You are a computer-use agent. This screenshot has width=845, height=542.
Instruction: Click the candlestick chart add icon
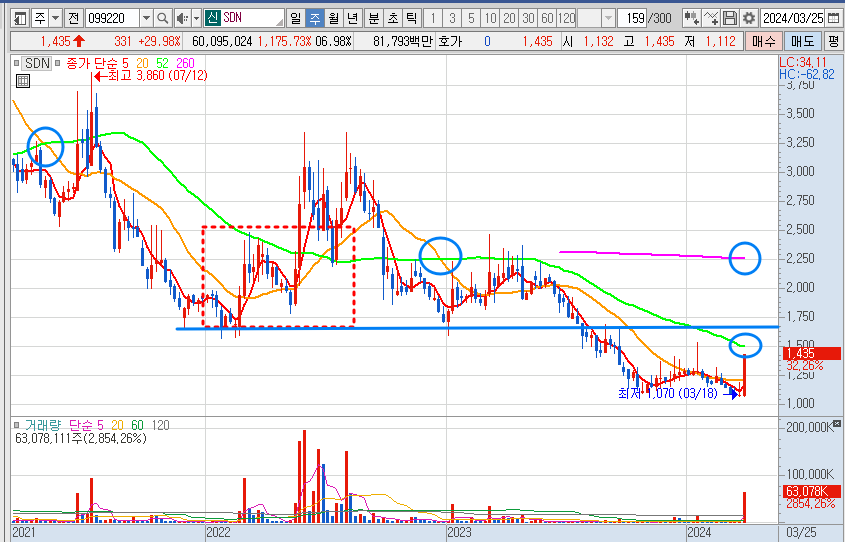point(691,18)
